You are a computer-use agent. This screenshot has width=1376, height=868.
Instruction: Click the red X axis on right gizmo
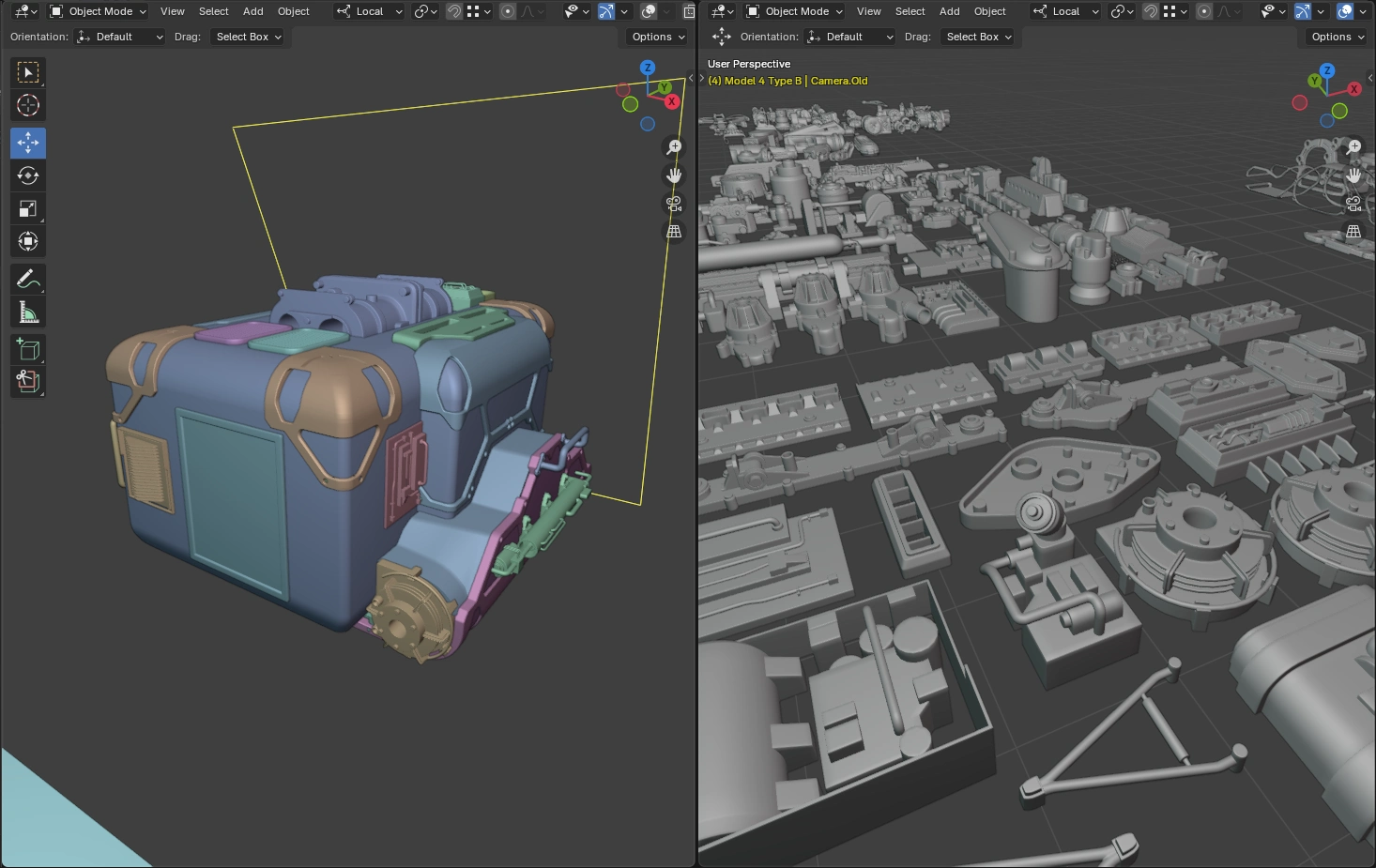coord(1353,89)
